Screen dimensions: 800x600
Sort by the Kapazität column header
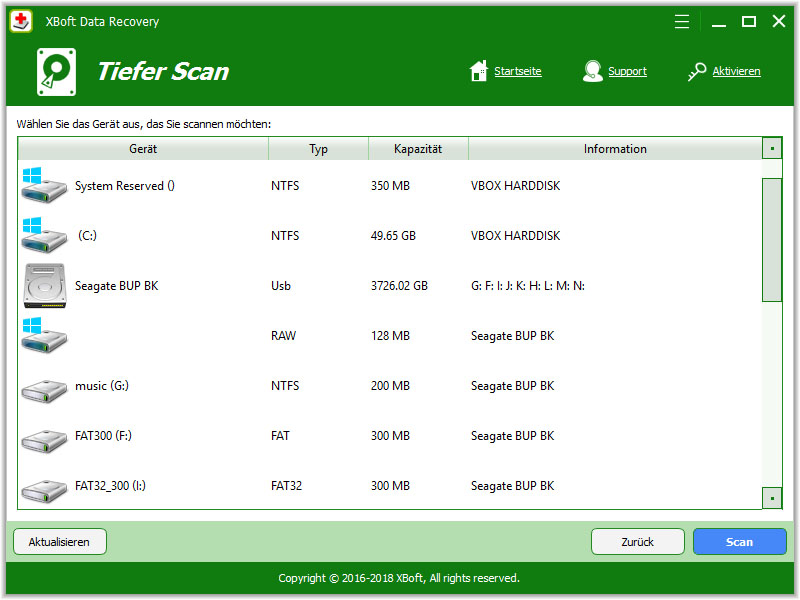(418, 149)
